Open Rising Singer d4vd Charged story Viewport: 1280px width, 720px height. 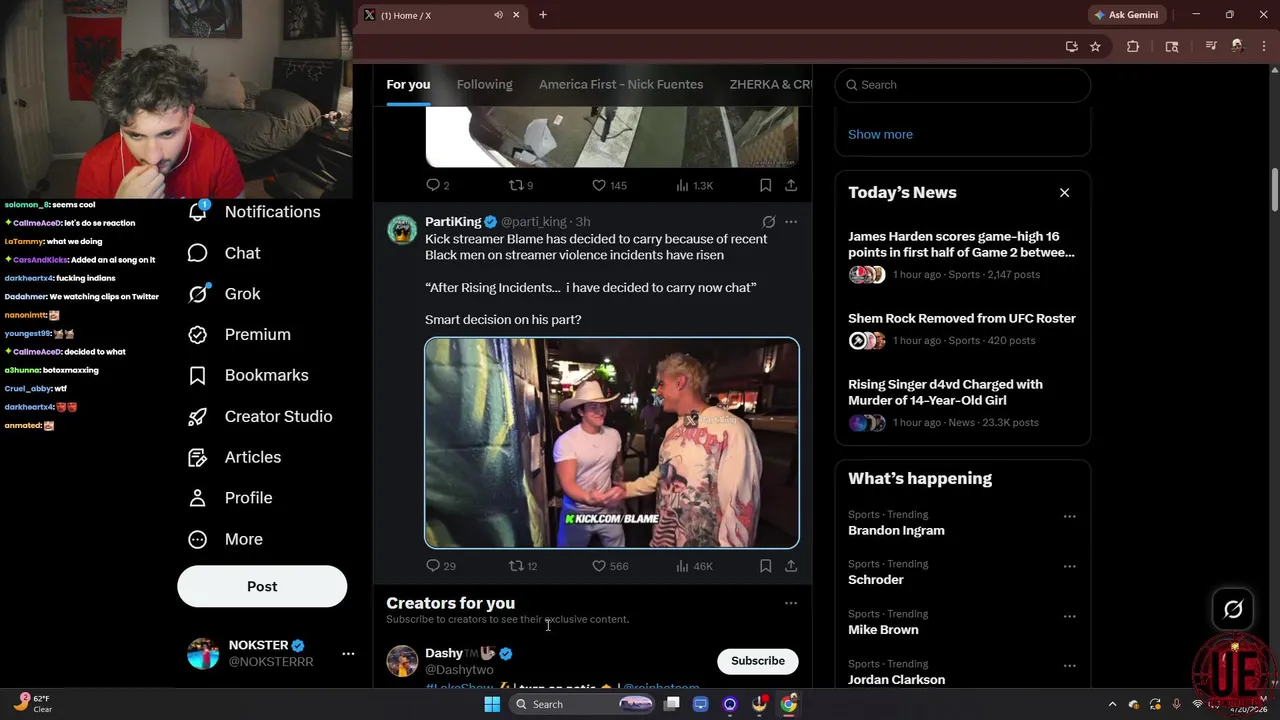tap(962, 402)
